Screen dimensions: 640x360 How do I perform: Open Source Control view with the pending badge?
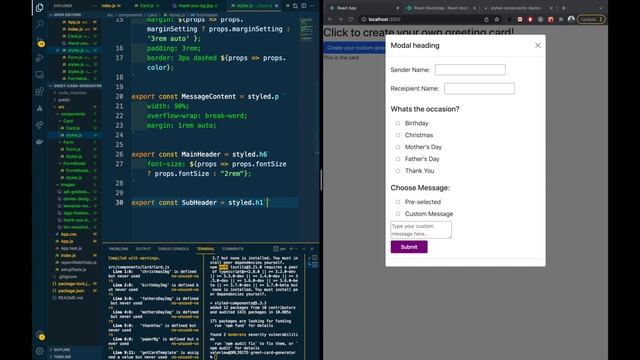coord(40,41)
